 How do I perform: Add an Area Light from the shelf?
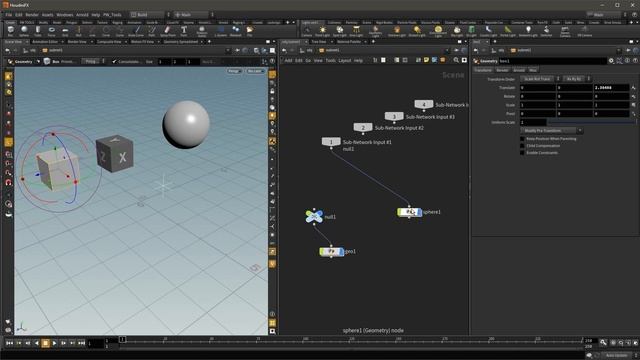tap(356, 31)
